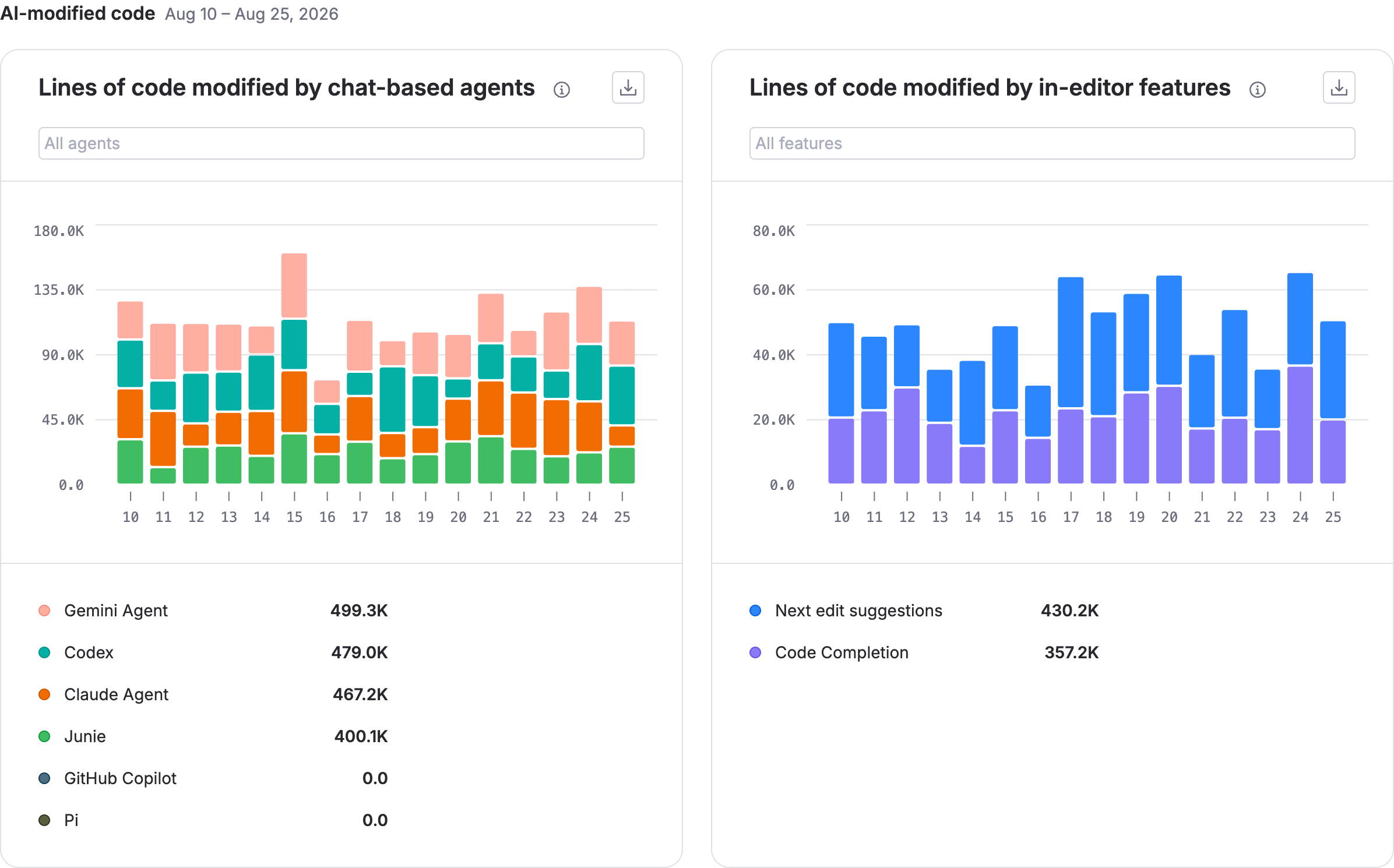Viewport: 1394px width, 868px height.
Task: Select the tallest Gemini Agent bar on day 15
Action: pyautogui.click(x=294, y=285)
